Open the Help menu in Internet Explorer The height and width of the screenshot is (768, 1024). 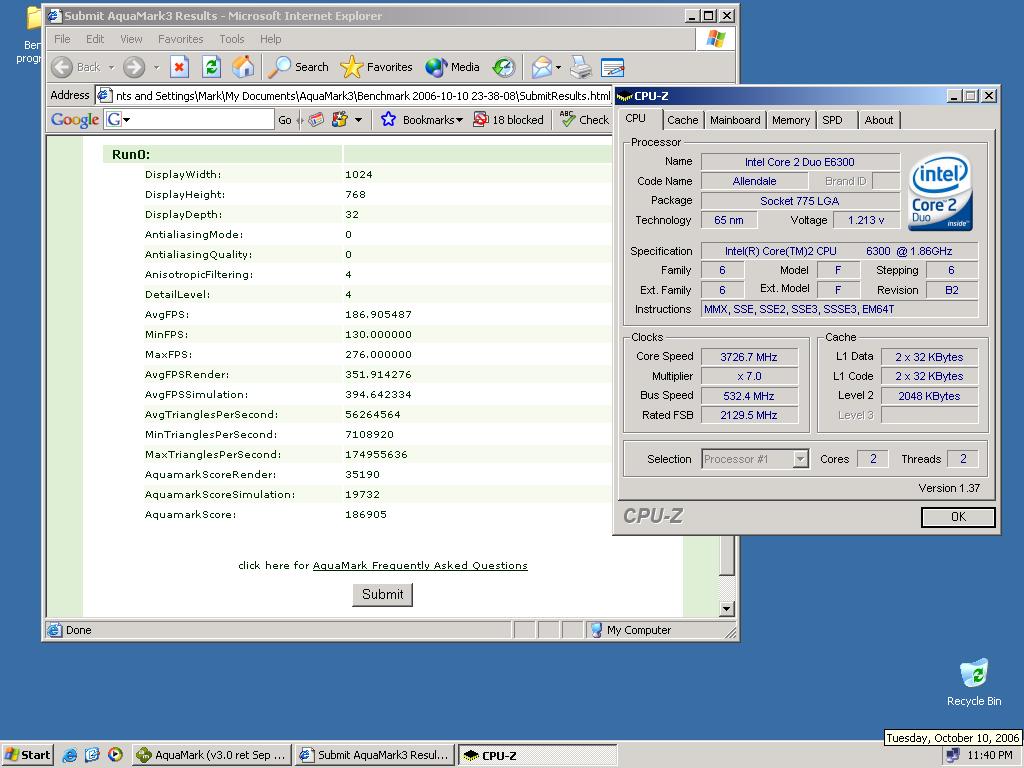[x=270, y=39]
